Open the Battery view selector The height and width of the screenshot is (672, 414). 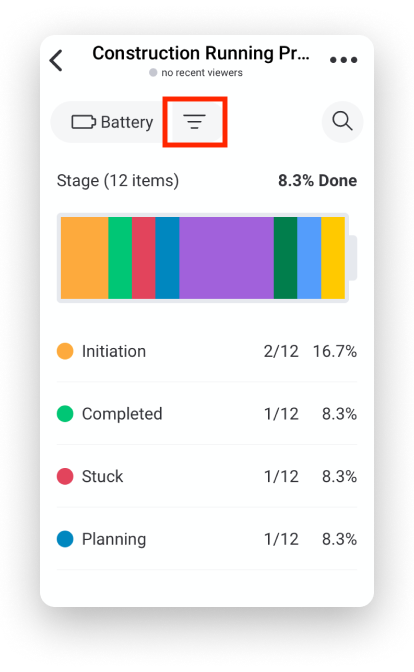tap(112, 122)
